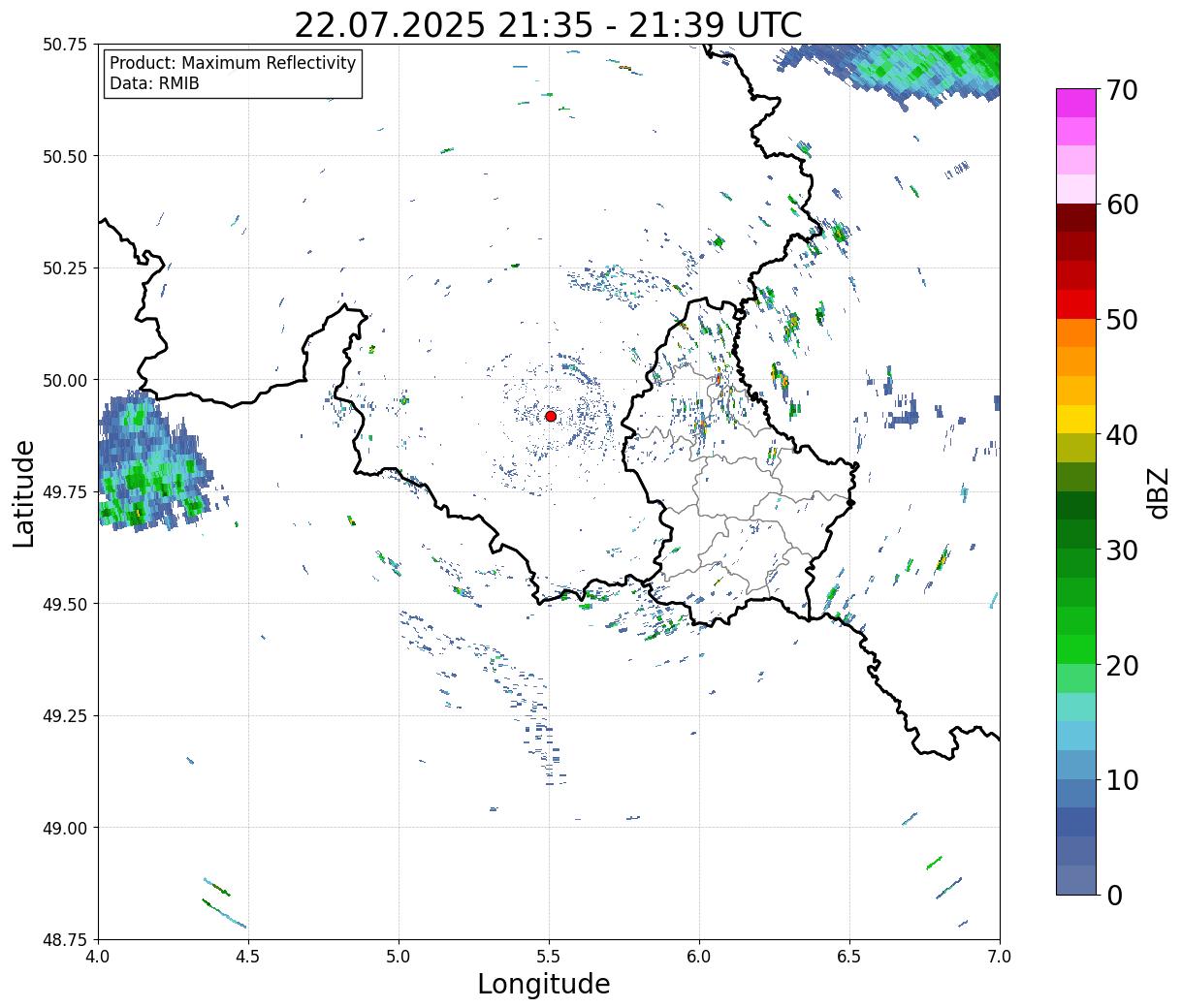The width and height of the screenshot is (1182, 1008).
Task: Click latitude tick label 50.25
Action: coord(66,268)
